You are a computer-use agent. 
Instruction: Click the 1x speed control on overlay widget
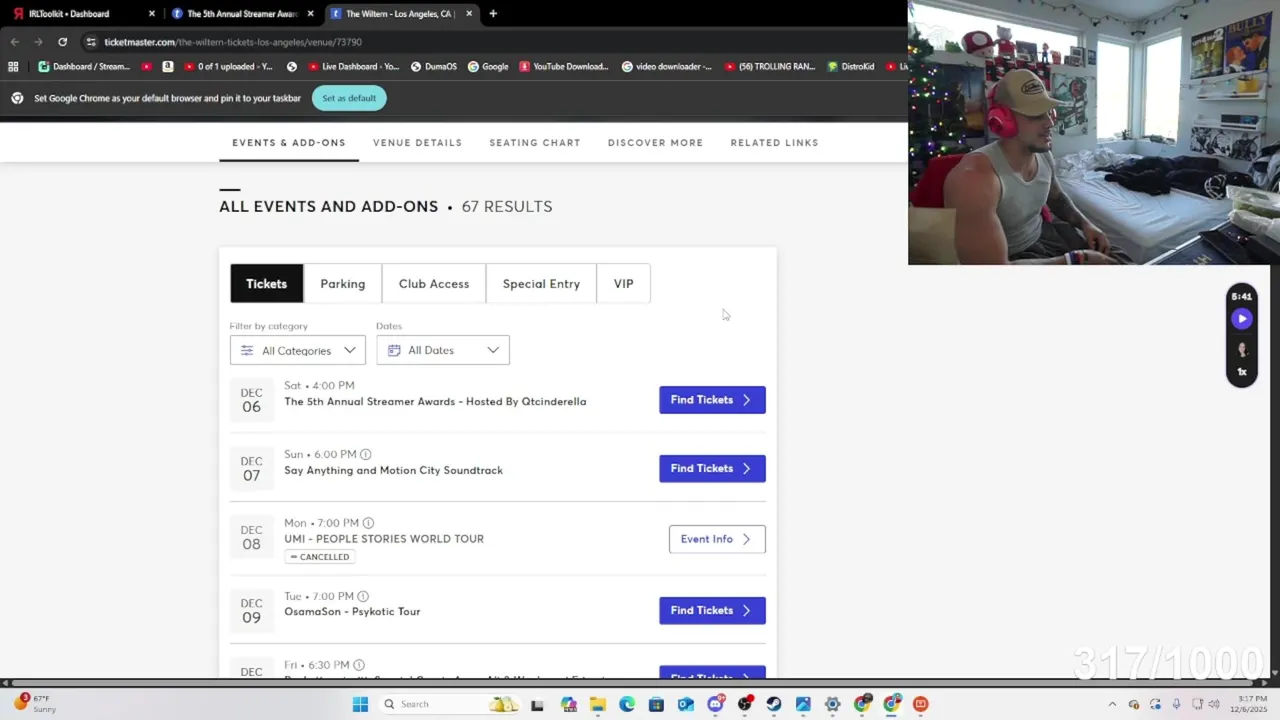pos(1242,372)
